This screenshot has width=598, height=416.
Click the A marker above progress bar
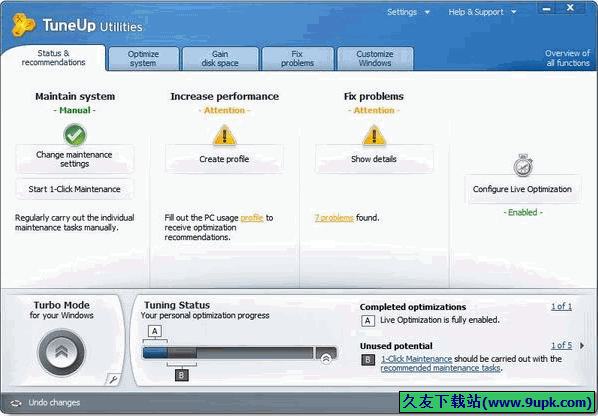[x=155, y=331]
